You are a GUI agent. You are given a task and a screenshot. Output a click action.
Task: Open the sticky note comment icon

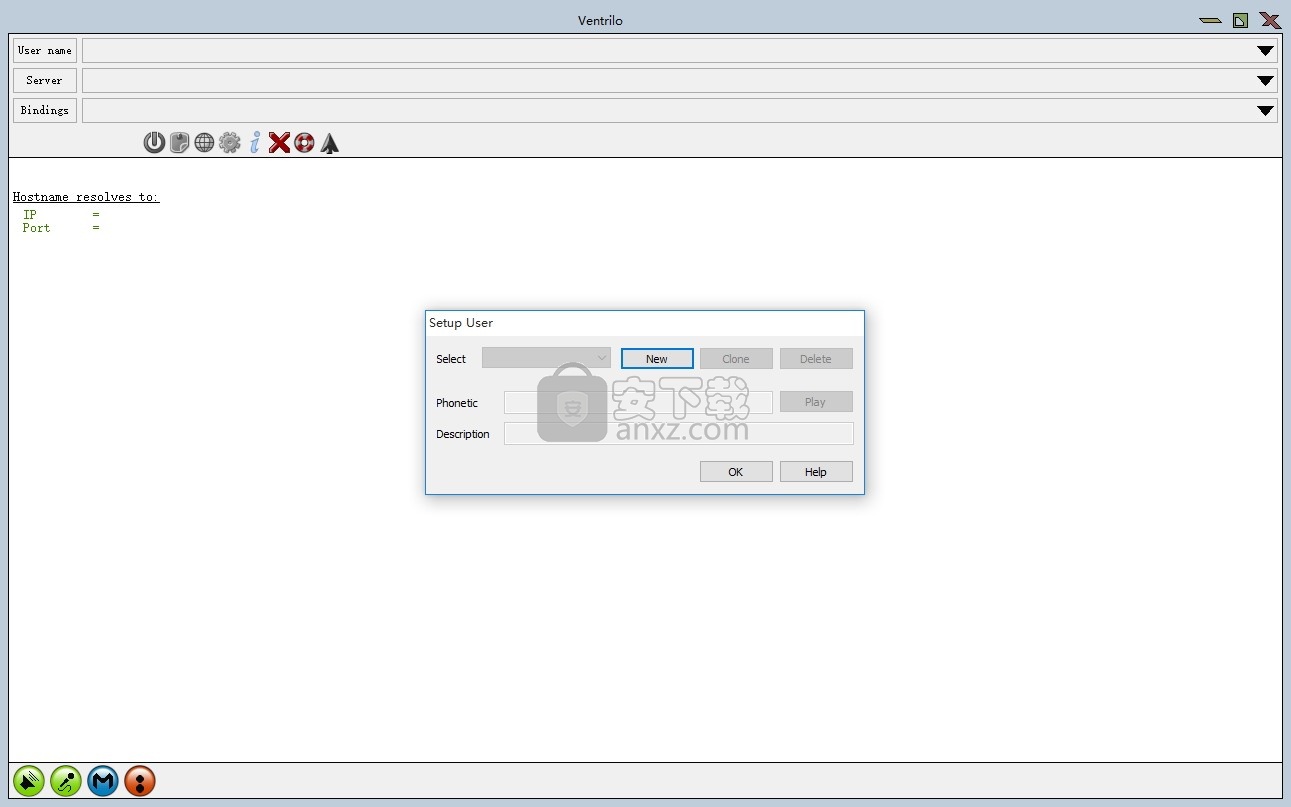[x=179, y=143]
